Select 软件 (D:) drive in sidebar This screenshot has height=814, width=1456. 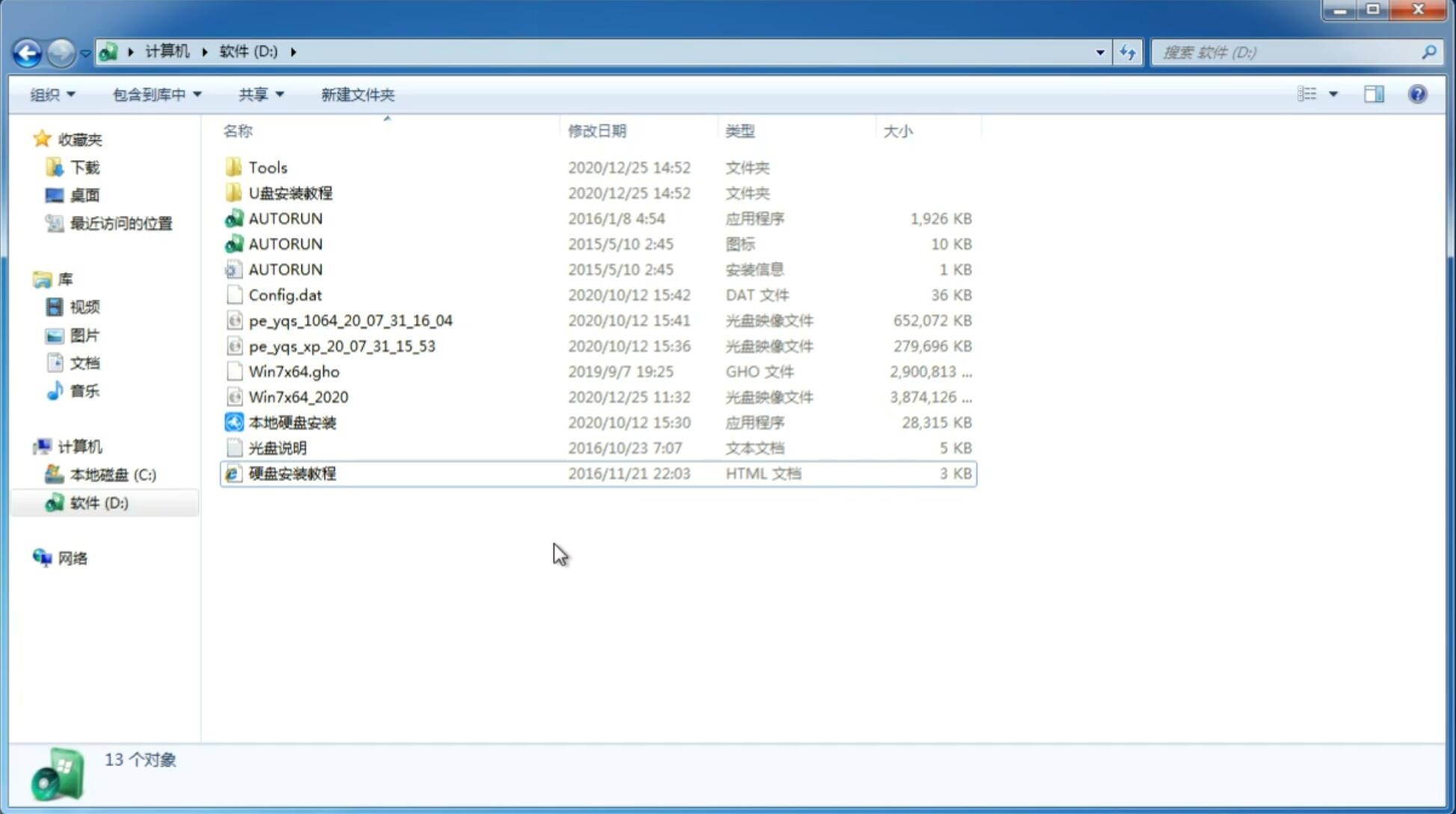pyautogui.click(x=98, y=503)
